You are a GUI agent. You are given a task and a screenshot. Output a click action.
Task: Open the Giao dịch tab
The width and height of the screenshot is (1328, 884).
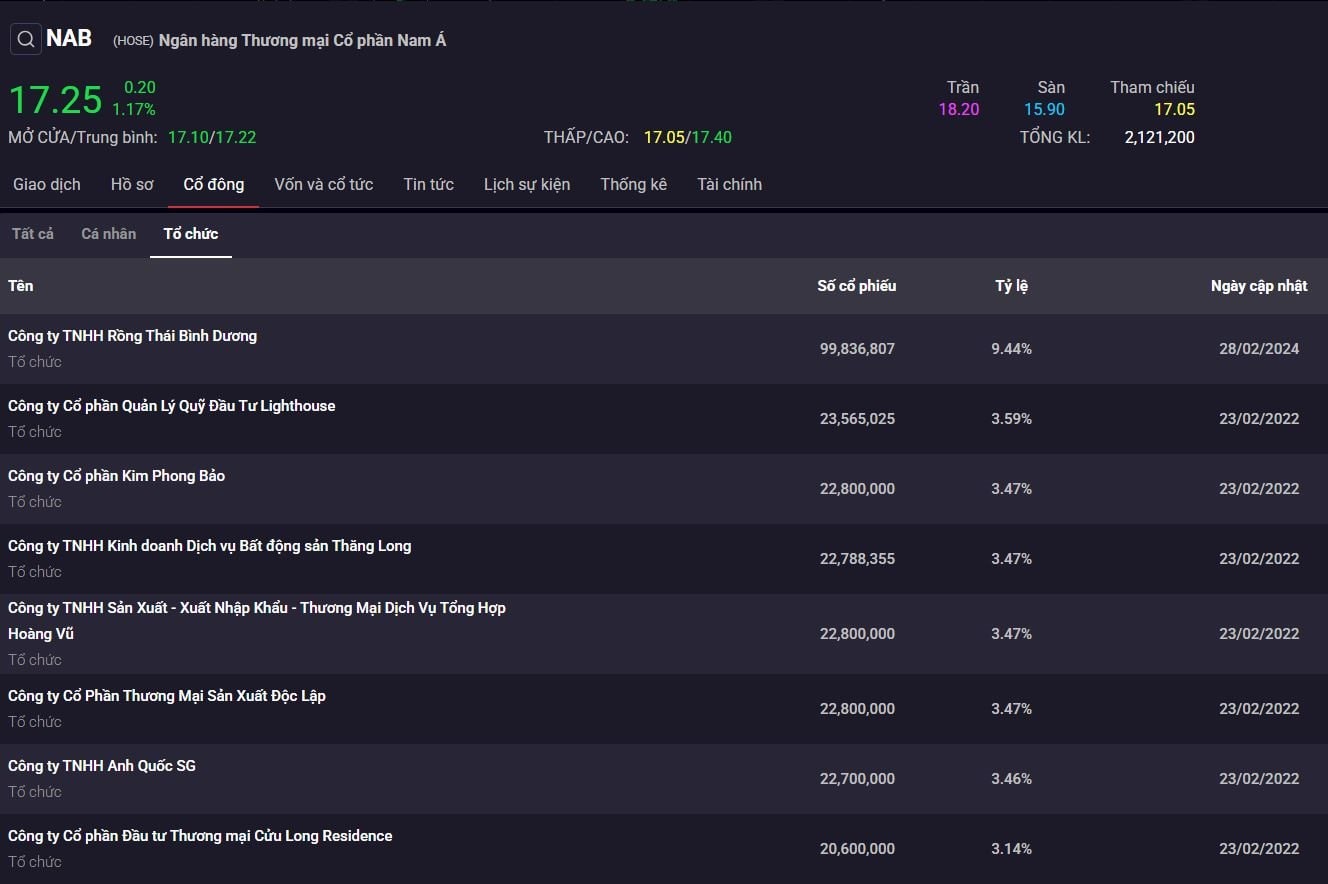[47, 184]
